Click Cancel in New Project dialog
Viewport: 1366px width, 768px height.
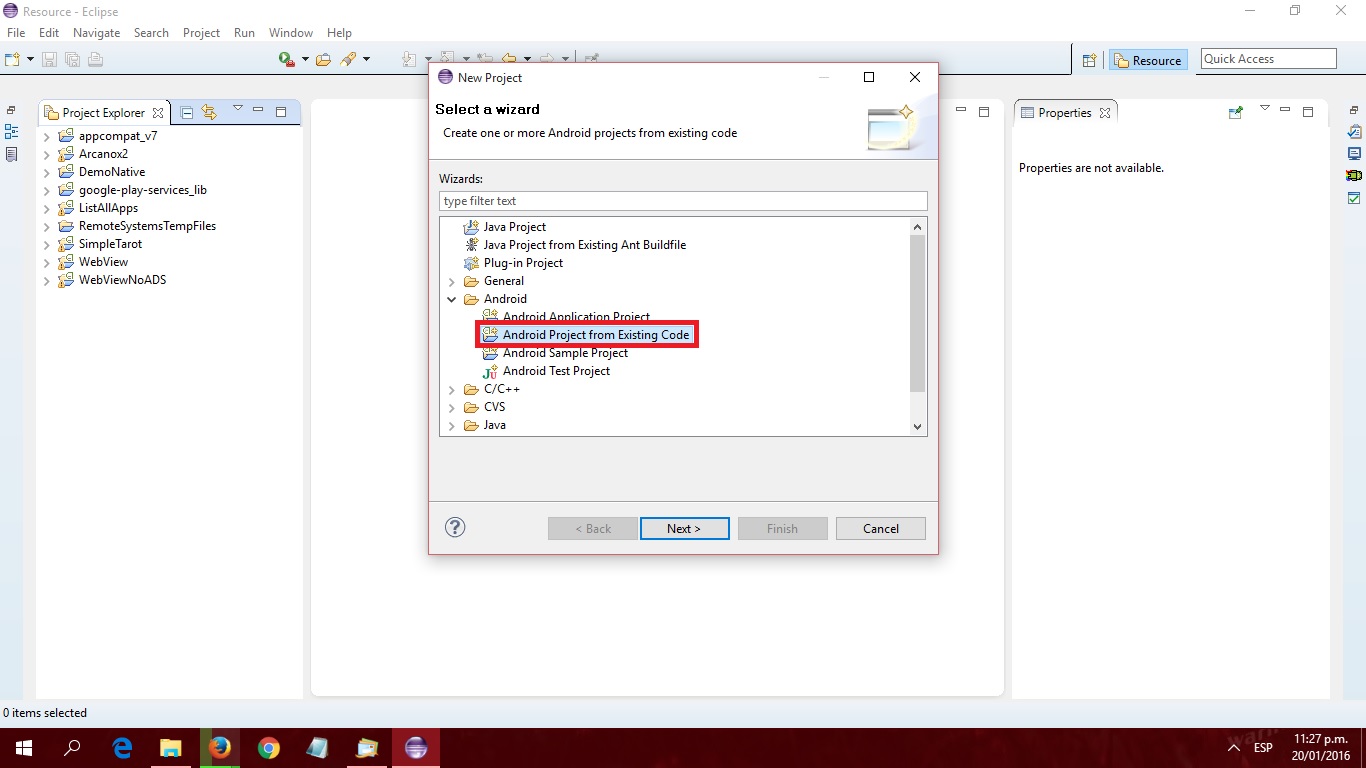881,529
